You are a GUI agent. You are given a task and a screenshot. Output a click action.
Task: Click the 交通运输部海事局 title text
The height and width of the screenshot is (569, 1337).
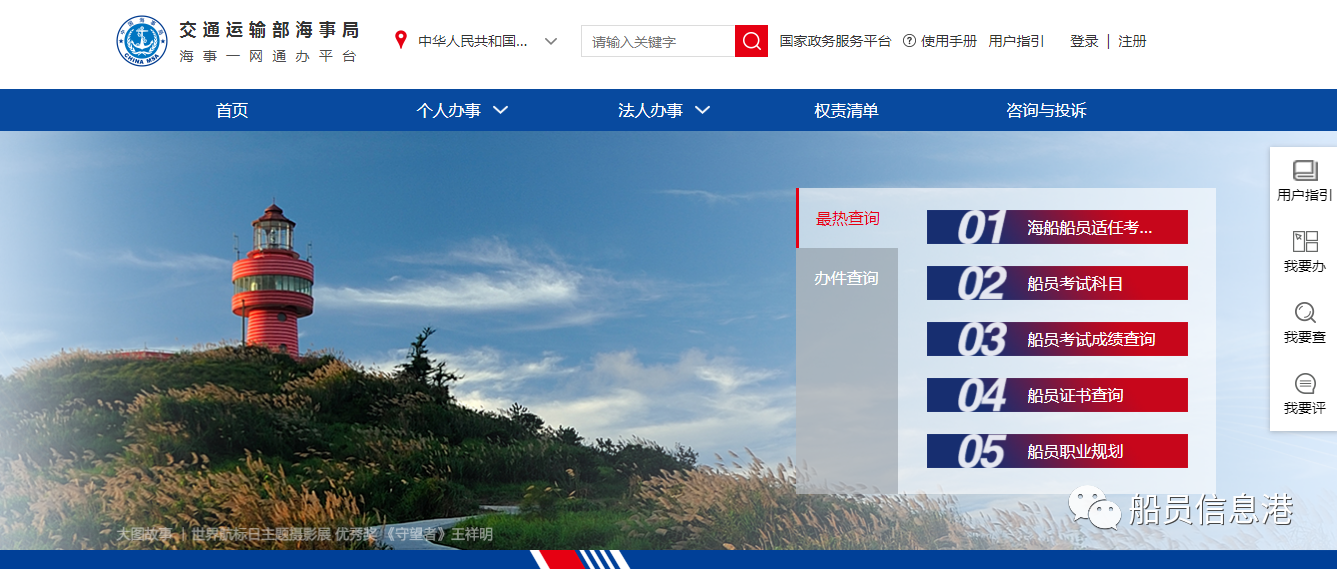(x=269, y=30)
